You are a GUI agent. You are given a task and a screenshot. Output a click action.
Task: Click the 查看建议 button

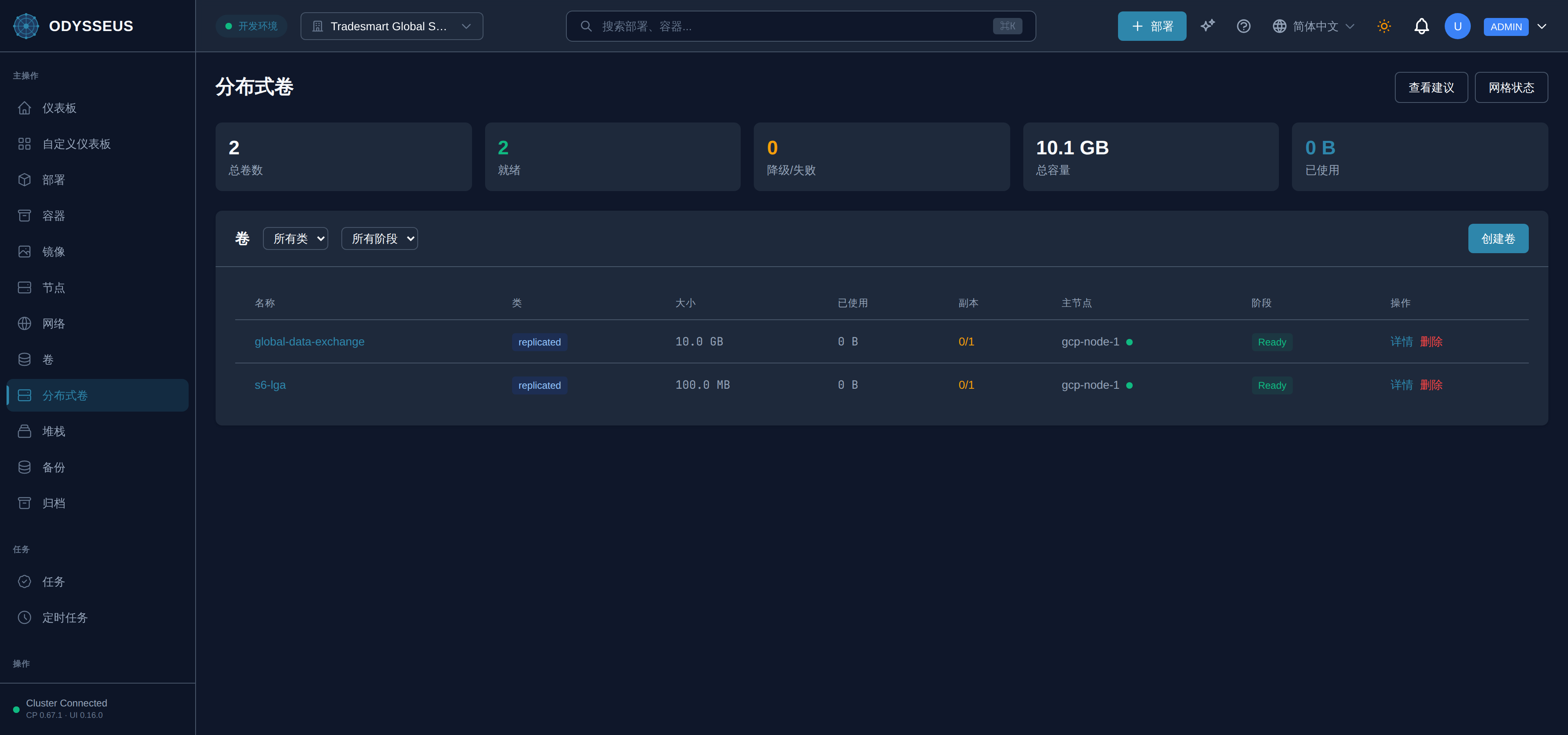click(1431, 87)
